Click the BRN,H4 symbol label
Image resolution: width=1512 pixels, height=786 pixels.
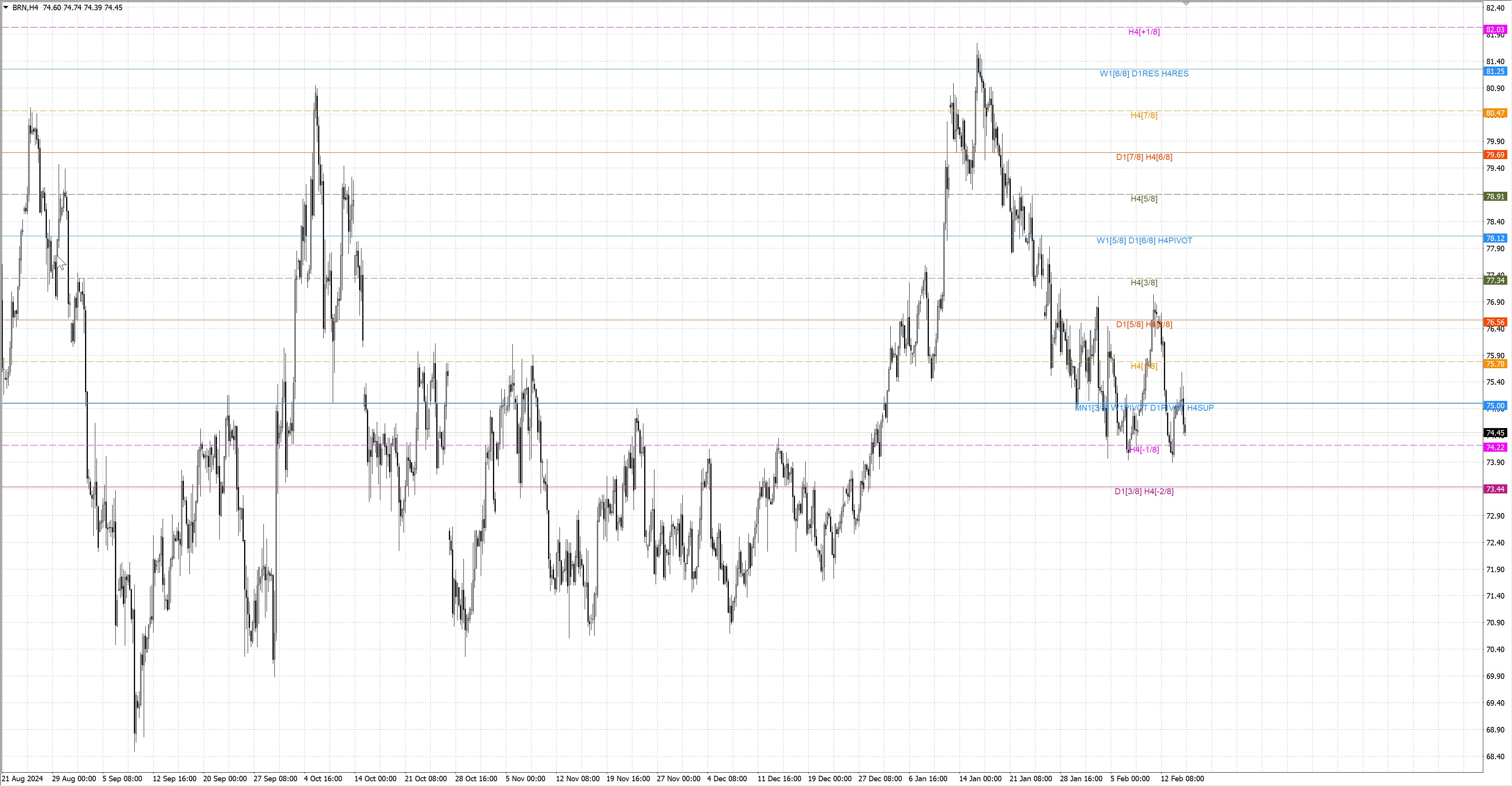[x=25, y=7]
